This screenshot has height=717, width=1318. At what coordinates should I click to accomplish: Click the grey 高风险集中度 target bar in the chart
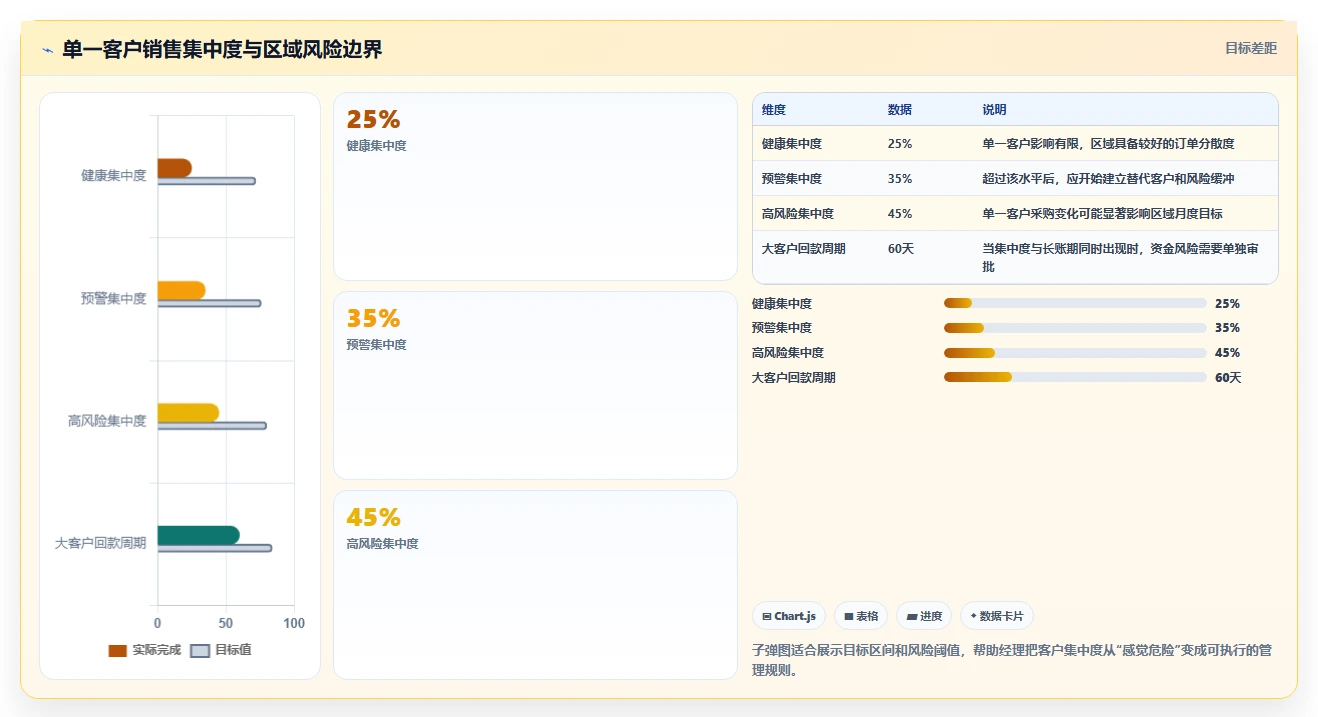click(212, 426)
